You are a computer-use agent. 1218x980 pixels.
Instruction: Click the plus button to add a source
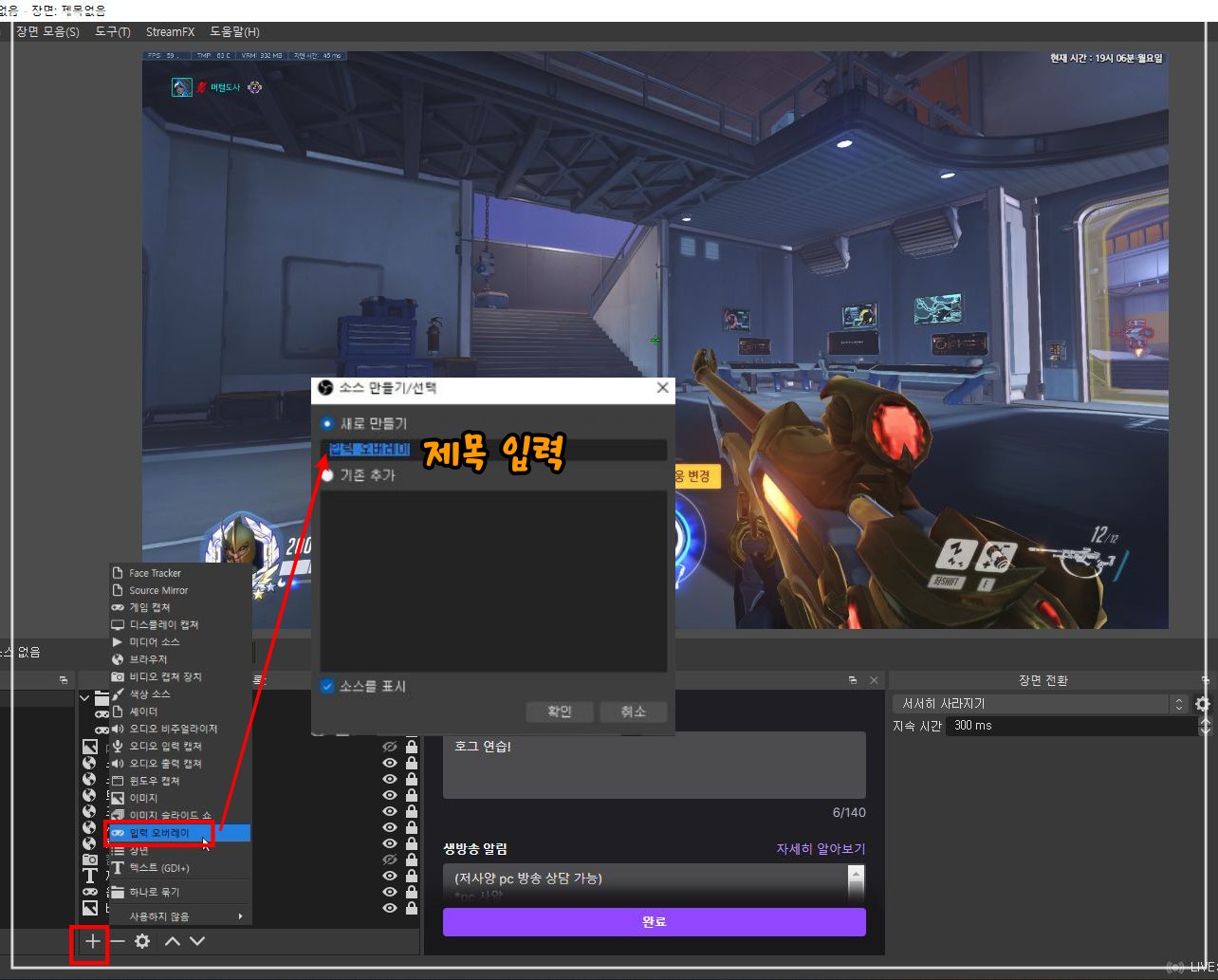[92, 941]
